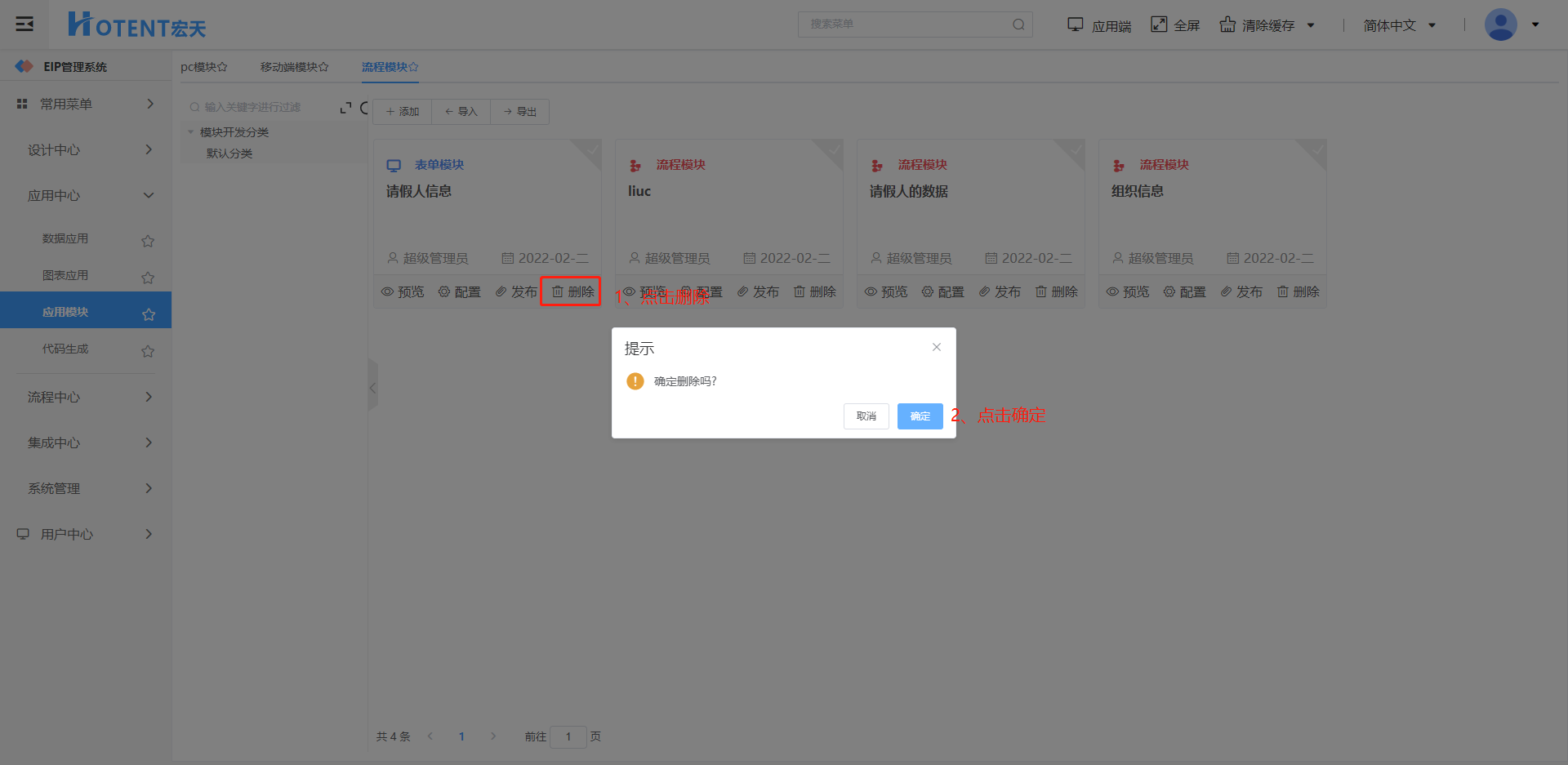
Task: Switch to the 流程模块 tab
Action: tap(390, 67)
